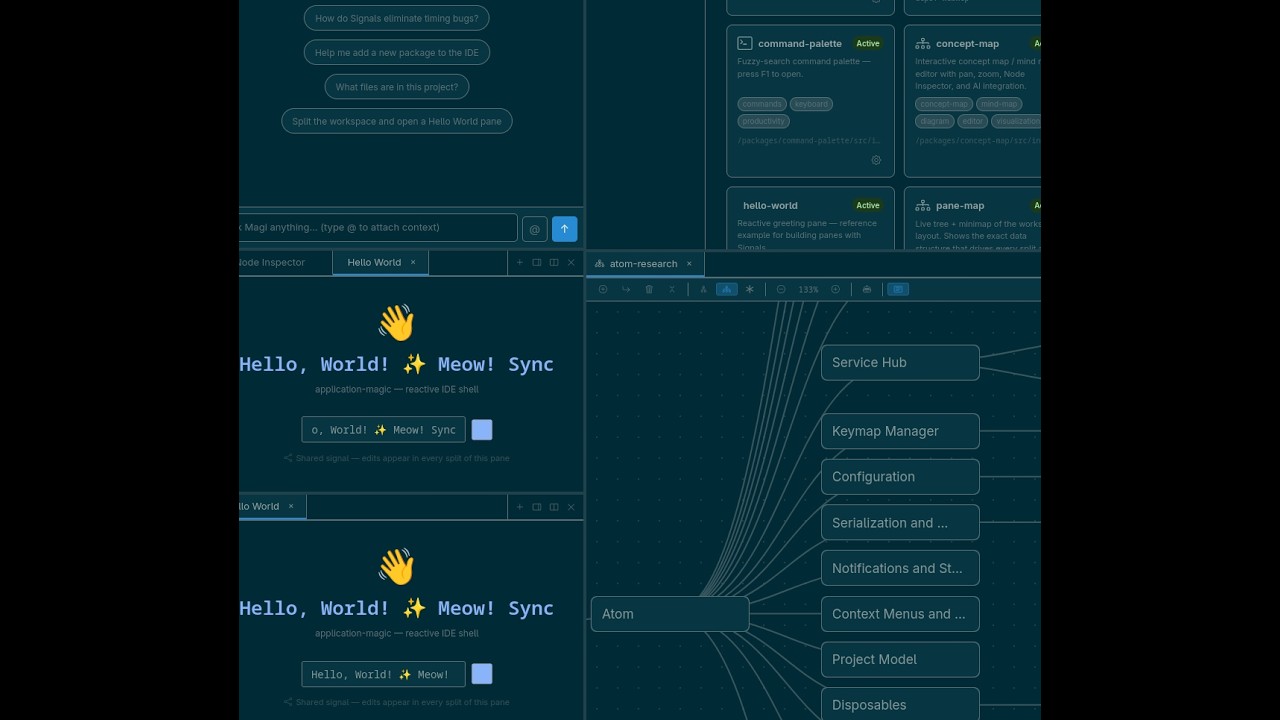Select the Service Hub node
1280x720 pixels.
900,363
